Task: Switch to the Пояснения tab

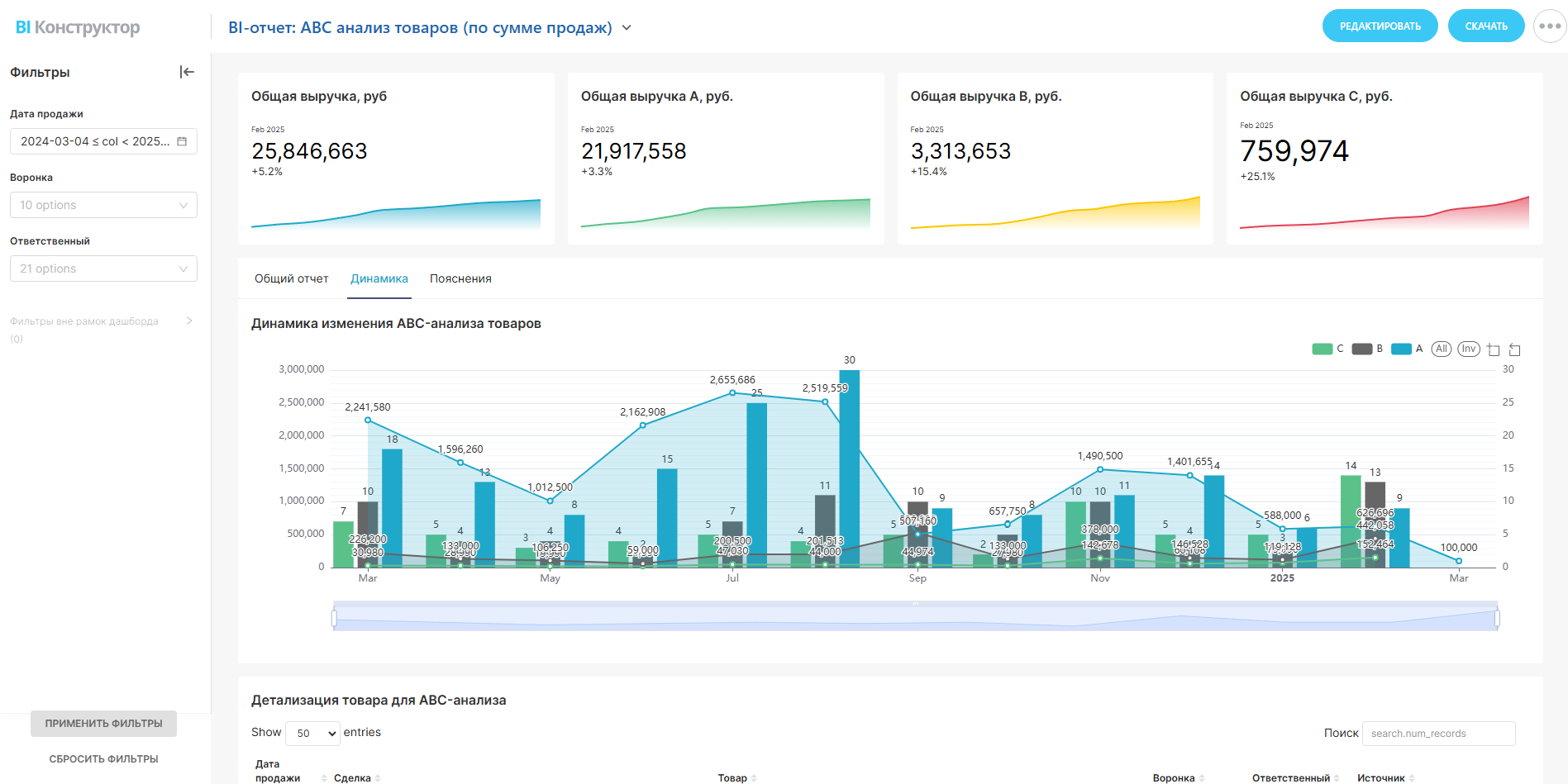Action: coord(460,279)
